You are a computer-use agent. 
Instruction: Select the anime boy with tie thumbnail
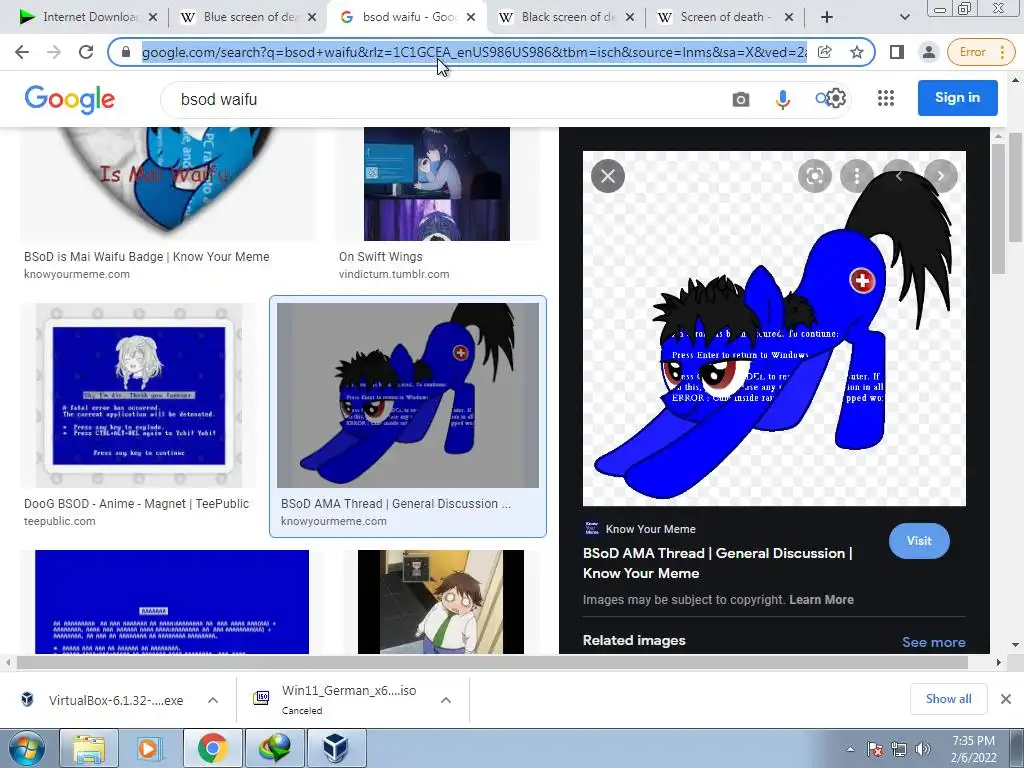[441, 601]
